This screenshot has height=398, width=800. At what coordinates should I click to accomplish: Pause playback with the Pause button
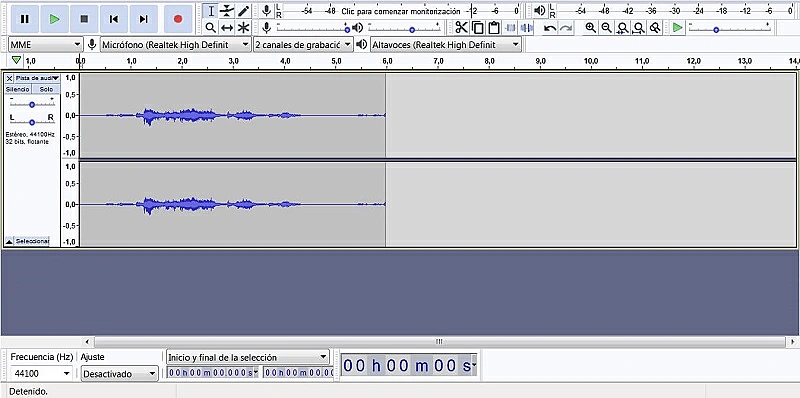[x=24, y=19]
